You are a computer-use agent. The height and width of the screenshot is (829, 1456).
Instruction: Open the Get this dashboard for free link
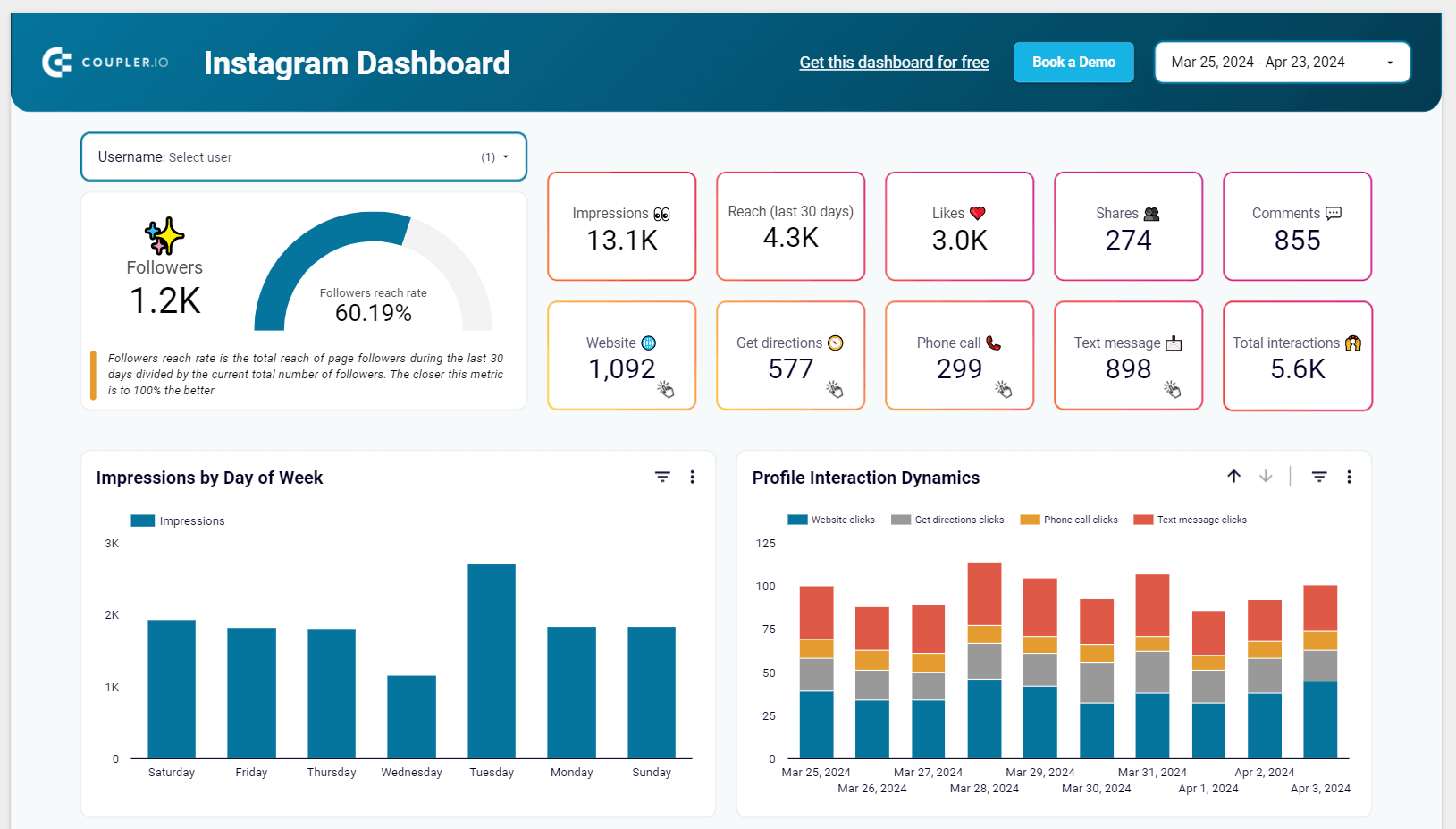pyautogui.click(x=894, y=62)
